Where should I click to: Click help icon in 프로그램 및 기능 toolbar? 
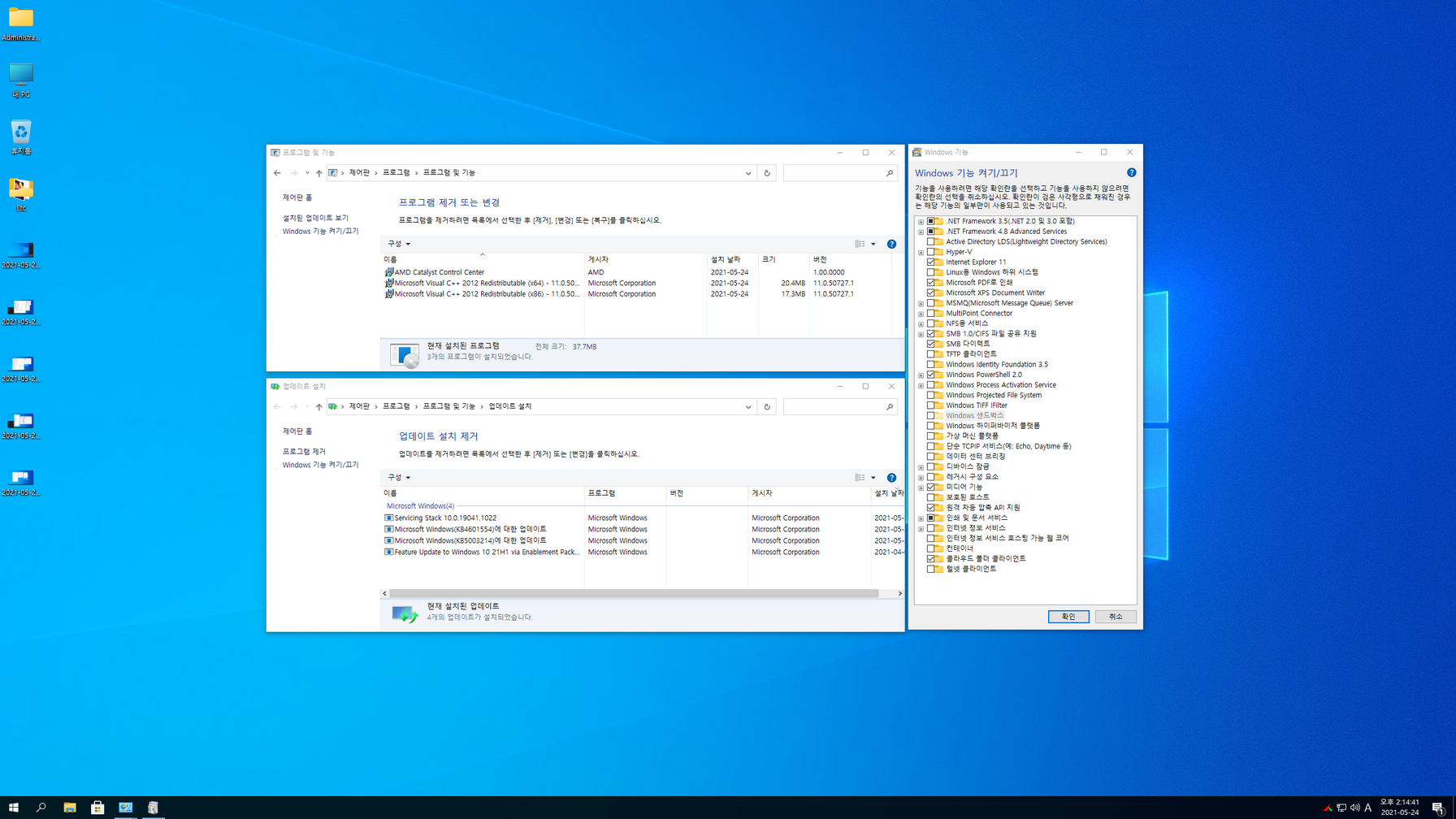(x=891, y=244)
